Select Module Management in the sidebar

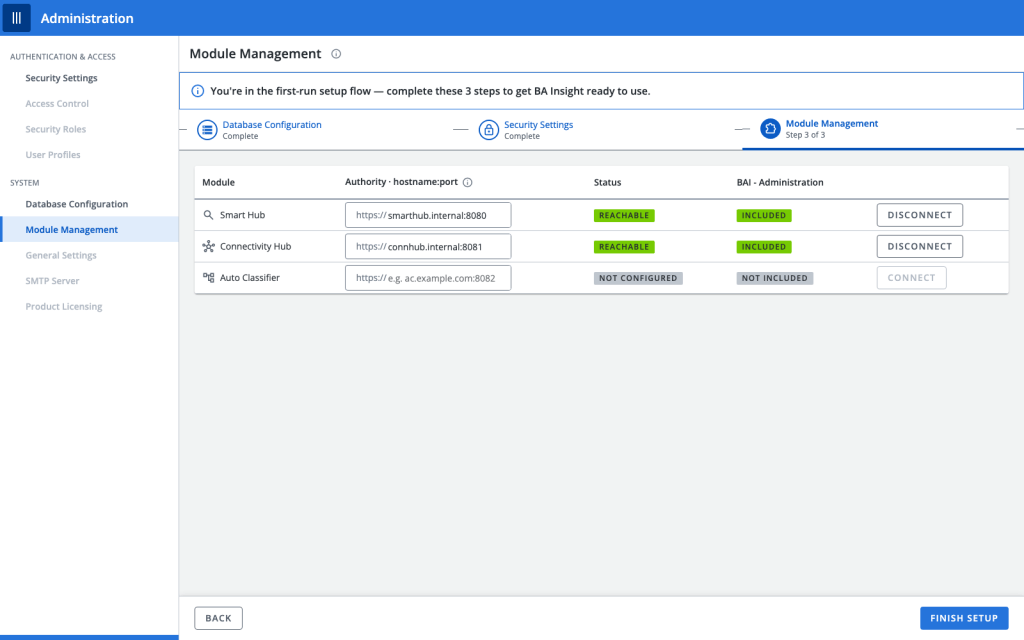(89, 229)
